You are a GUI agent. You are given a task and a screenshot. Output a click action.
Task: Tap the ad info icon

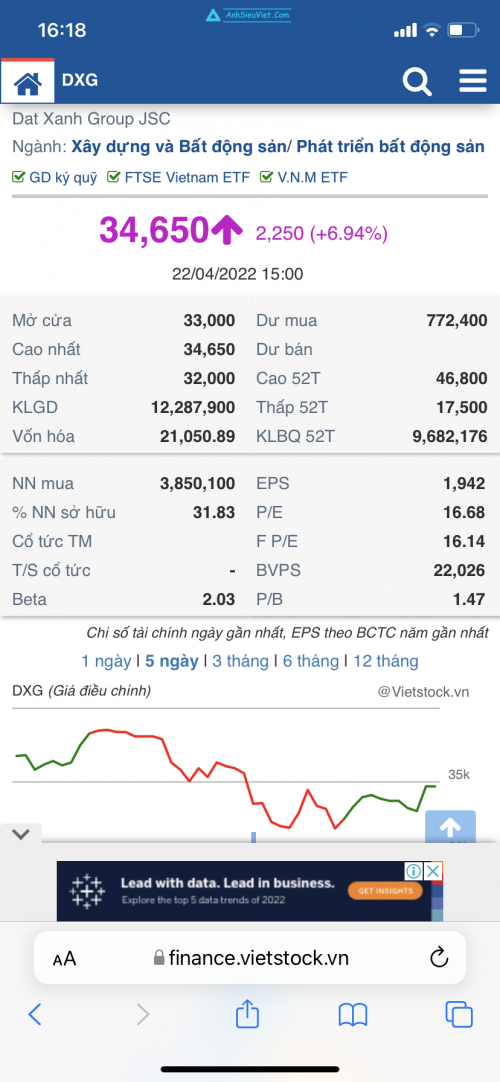pyautogui.click(x=414, y=871)
